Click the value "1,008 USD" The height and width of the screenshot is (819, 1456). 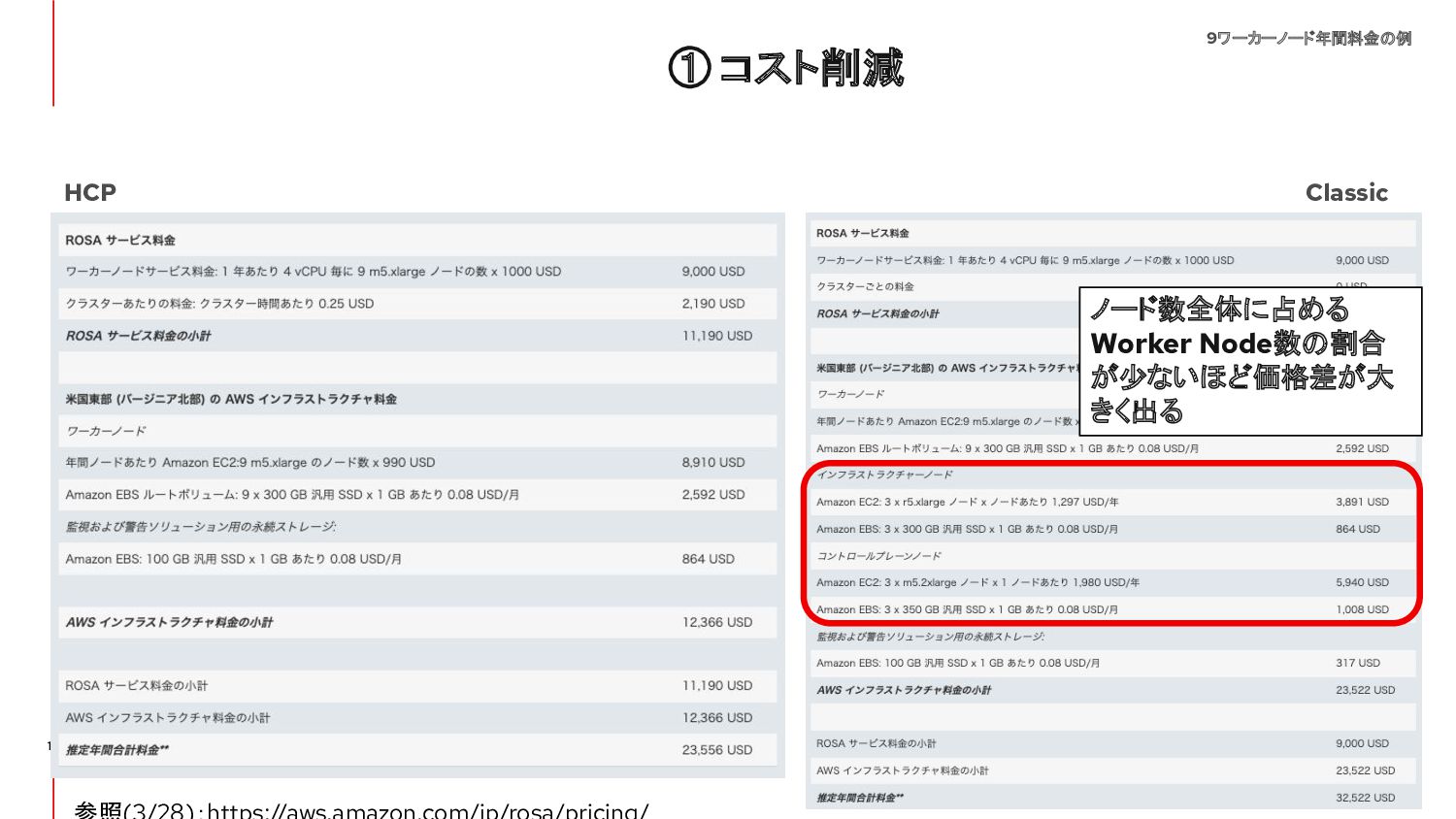1362,609
